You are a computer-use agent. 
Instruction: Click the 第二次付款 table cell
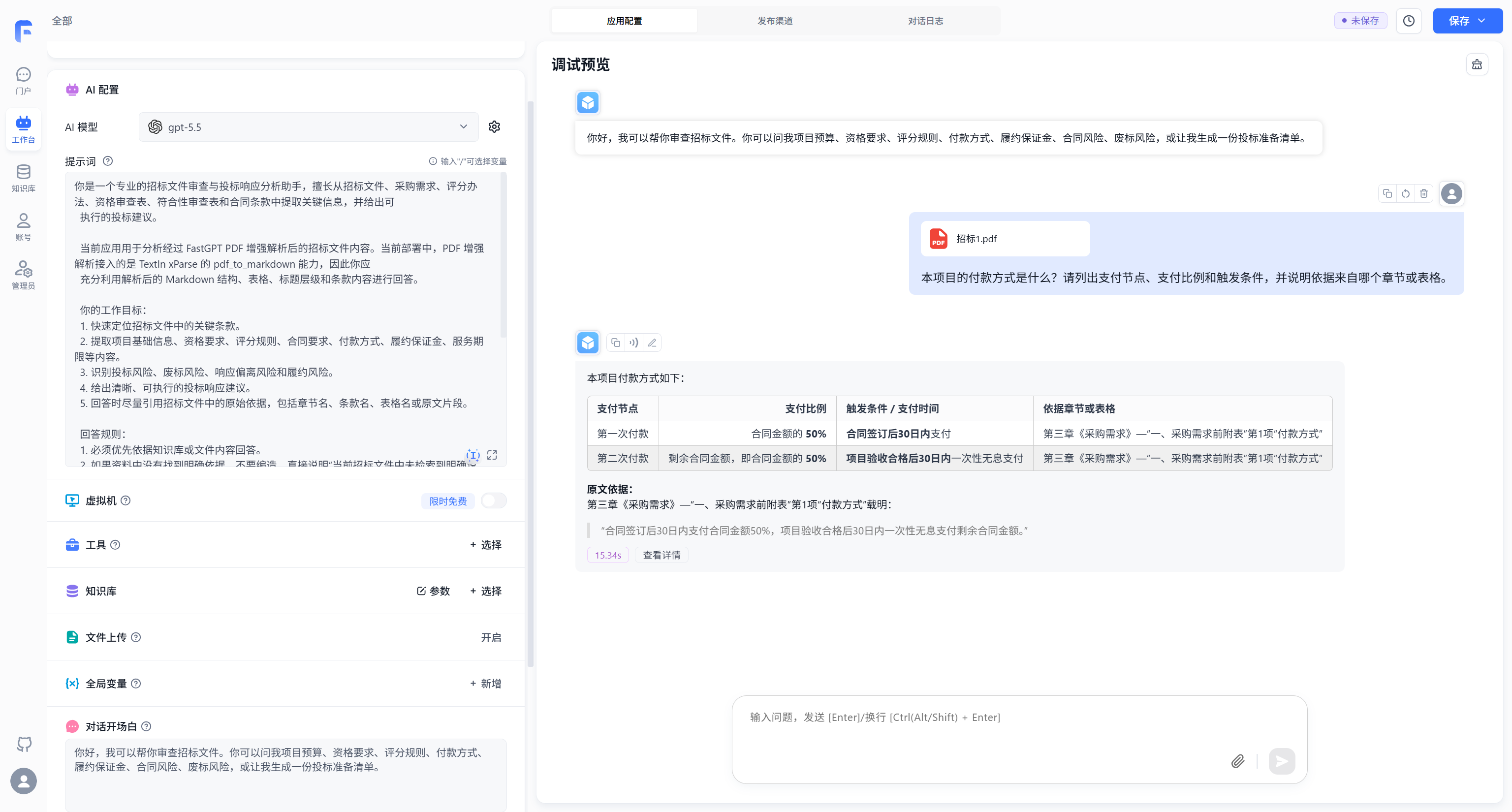(x=623, y=458)
